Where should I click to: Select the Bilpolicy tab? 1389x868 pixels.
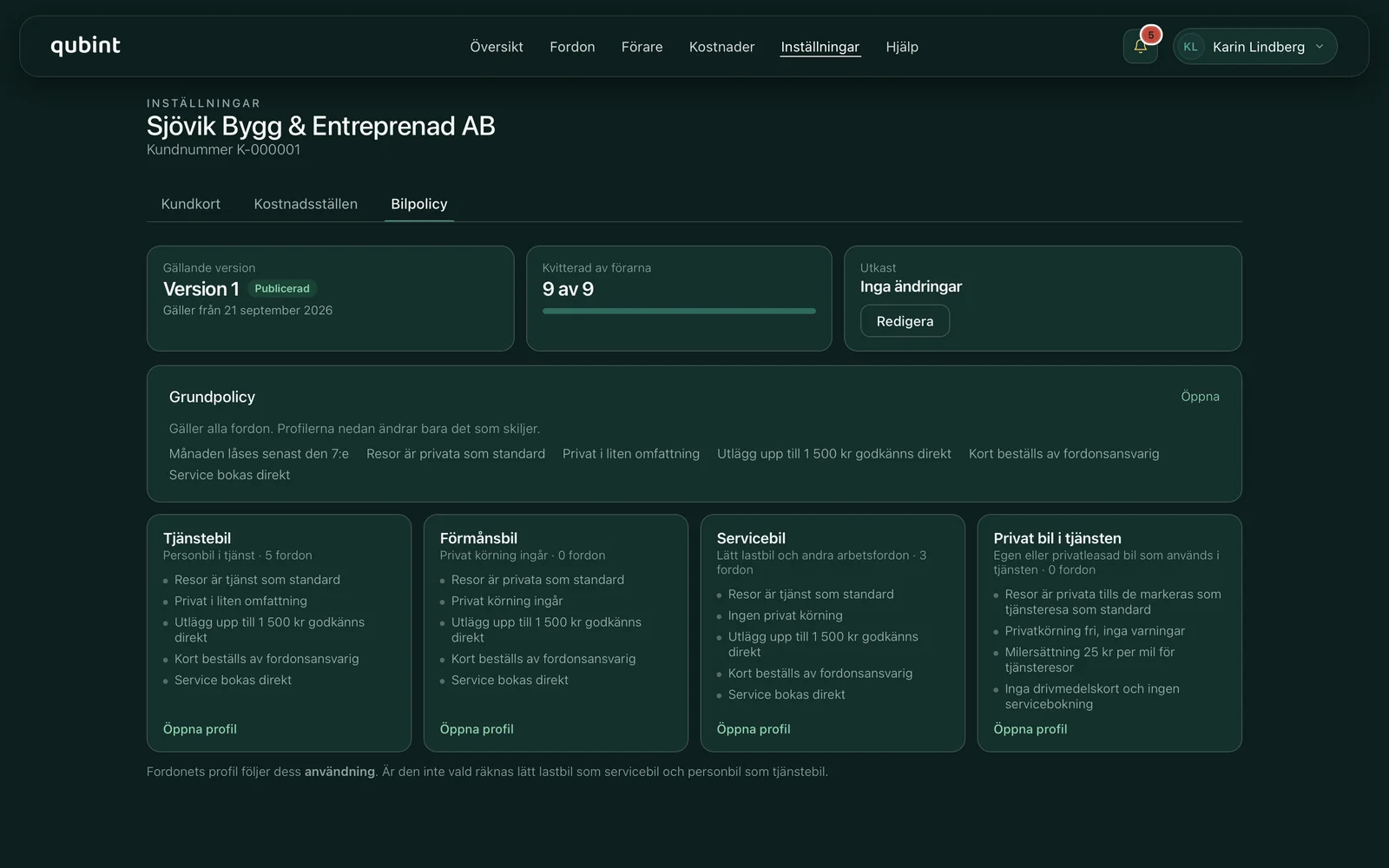click(x=419, y=204)
